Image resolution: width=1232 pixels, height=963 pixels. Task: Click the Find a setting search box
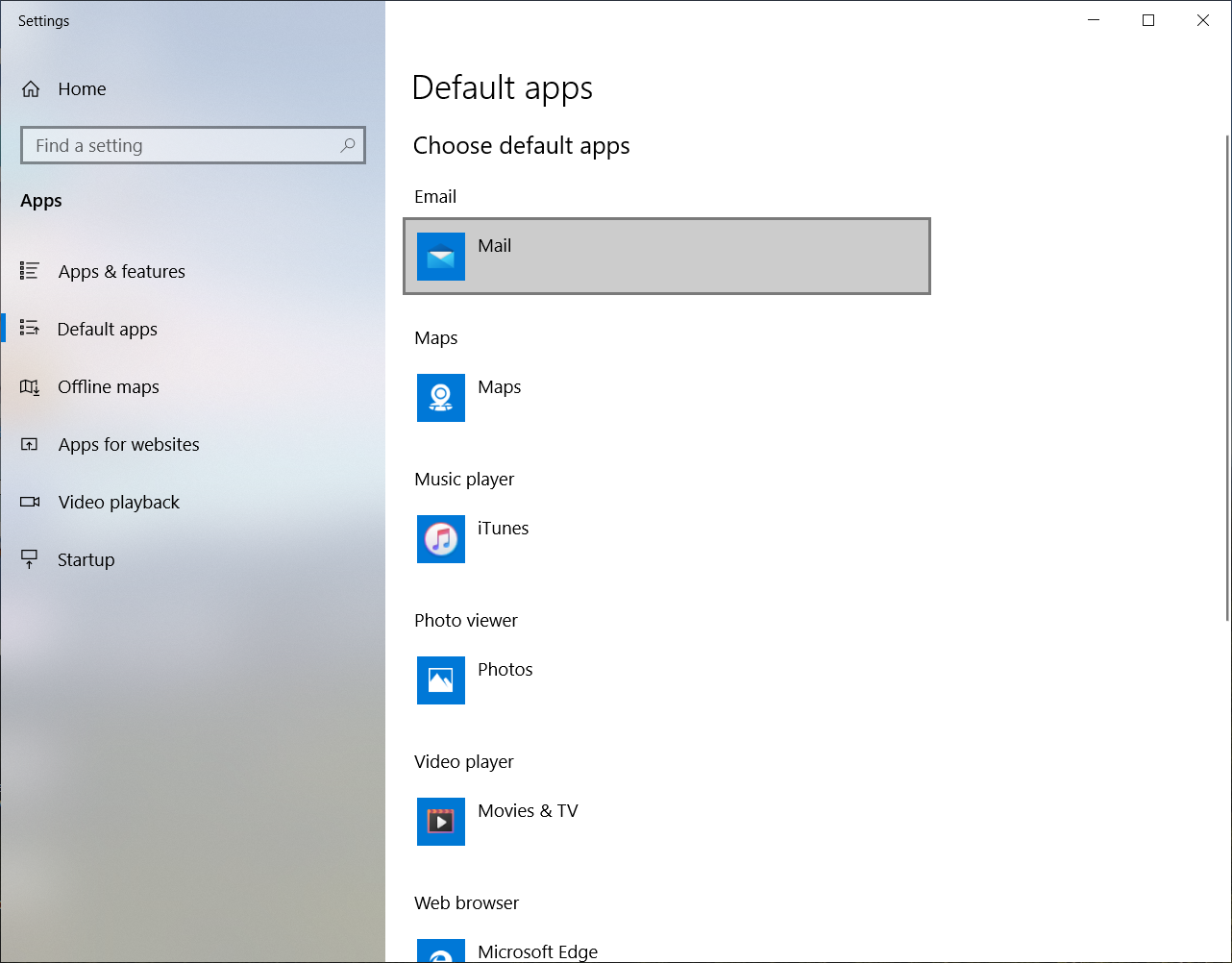(x=193, y=145)
